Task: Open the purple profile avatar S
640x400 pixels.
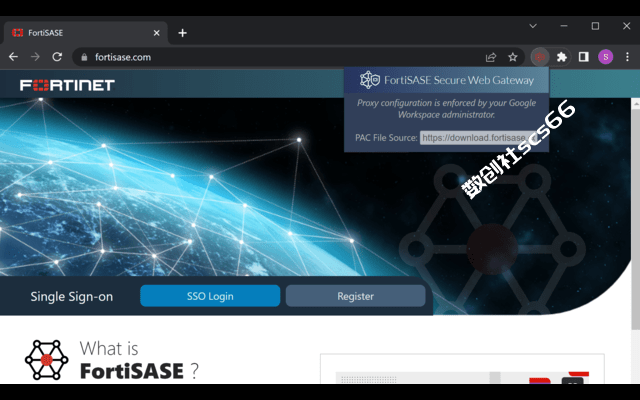Action: (606, 57)
